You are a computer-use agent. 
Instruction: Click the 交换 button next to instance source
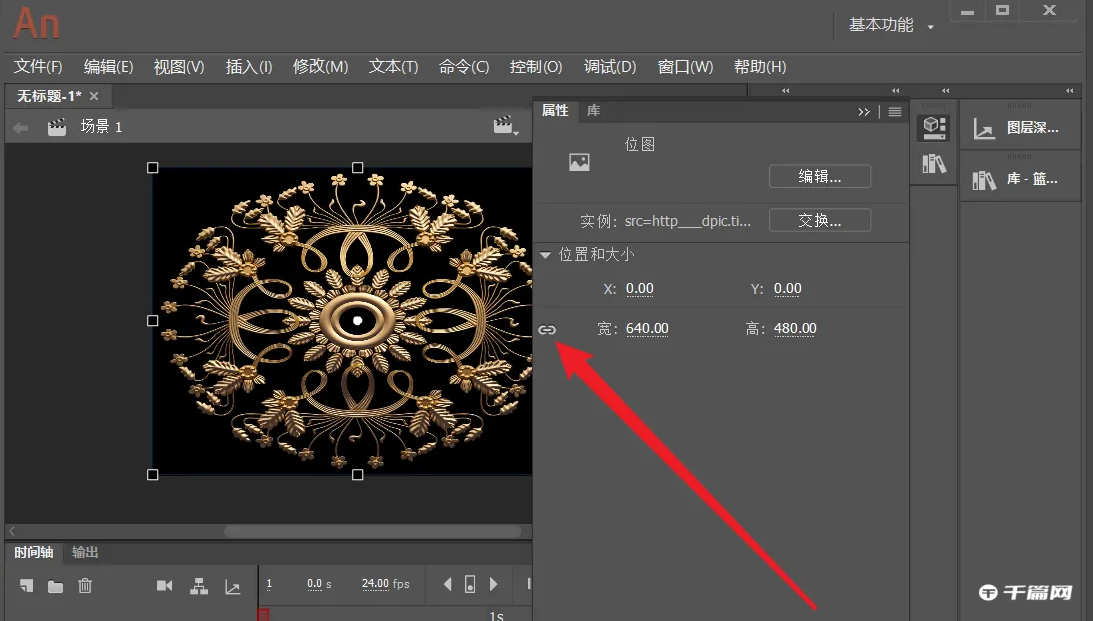click(820, 220)
